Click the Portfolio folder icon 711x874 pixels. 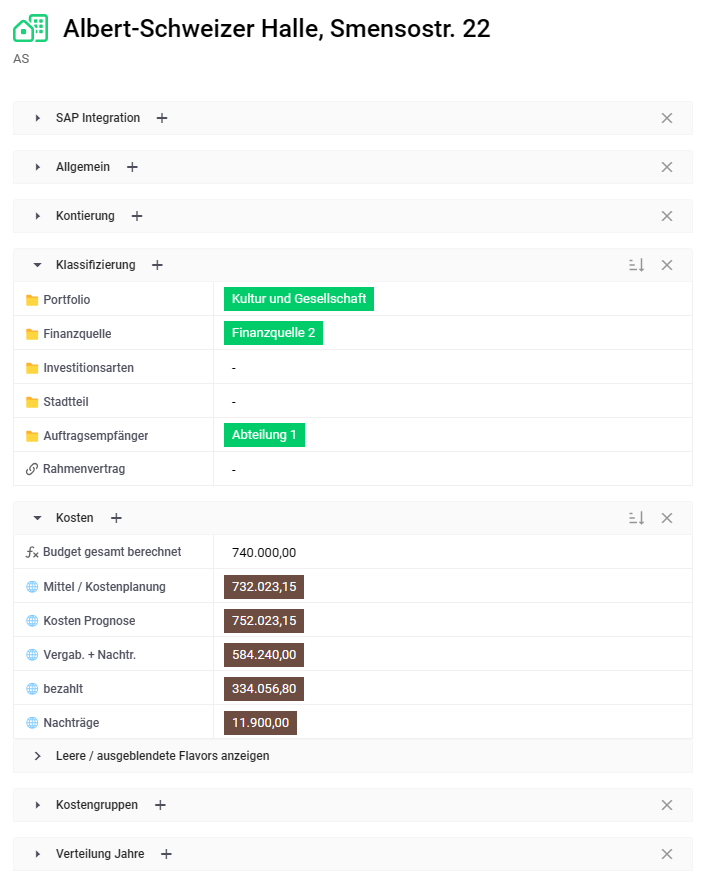tap(32, 300)
